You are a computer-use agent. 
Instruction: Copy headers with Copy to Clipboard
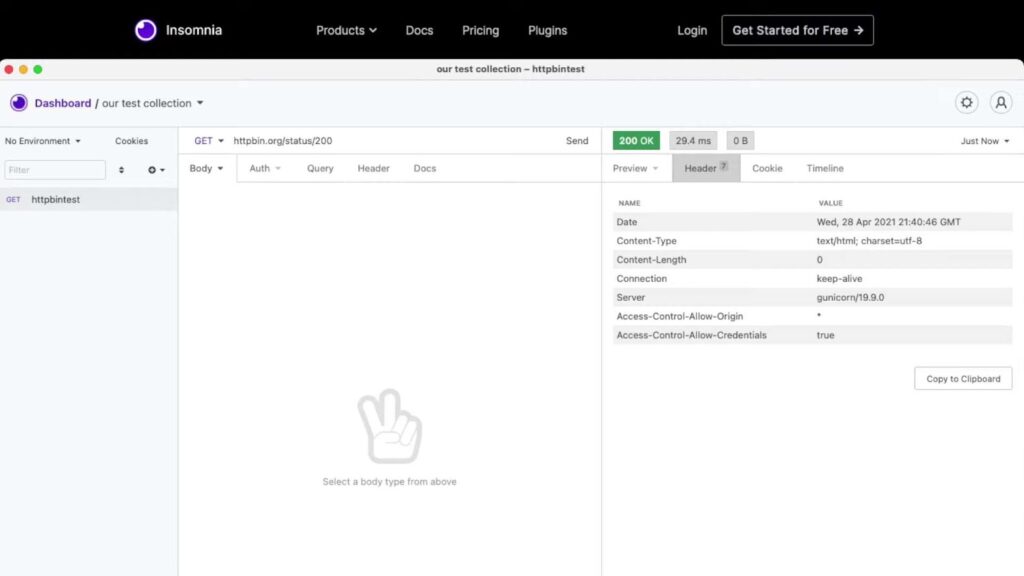point(963,379)
